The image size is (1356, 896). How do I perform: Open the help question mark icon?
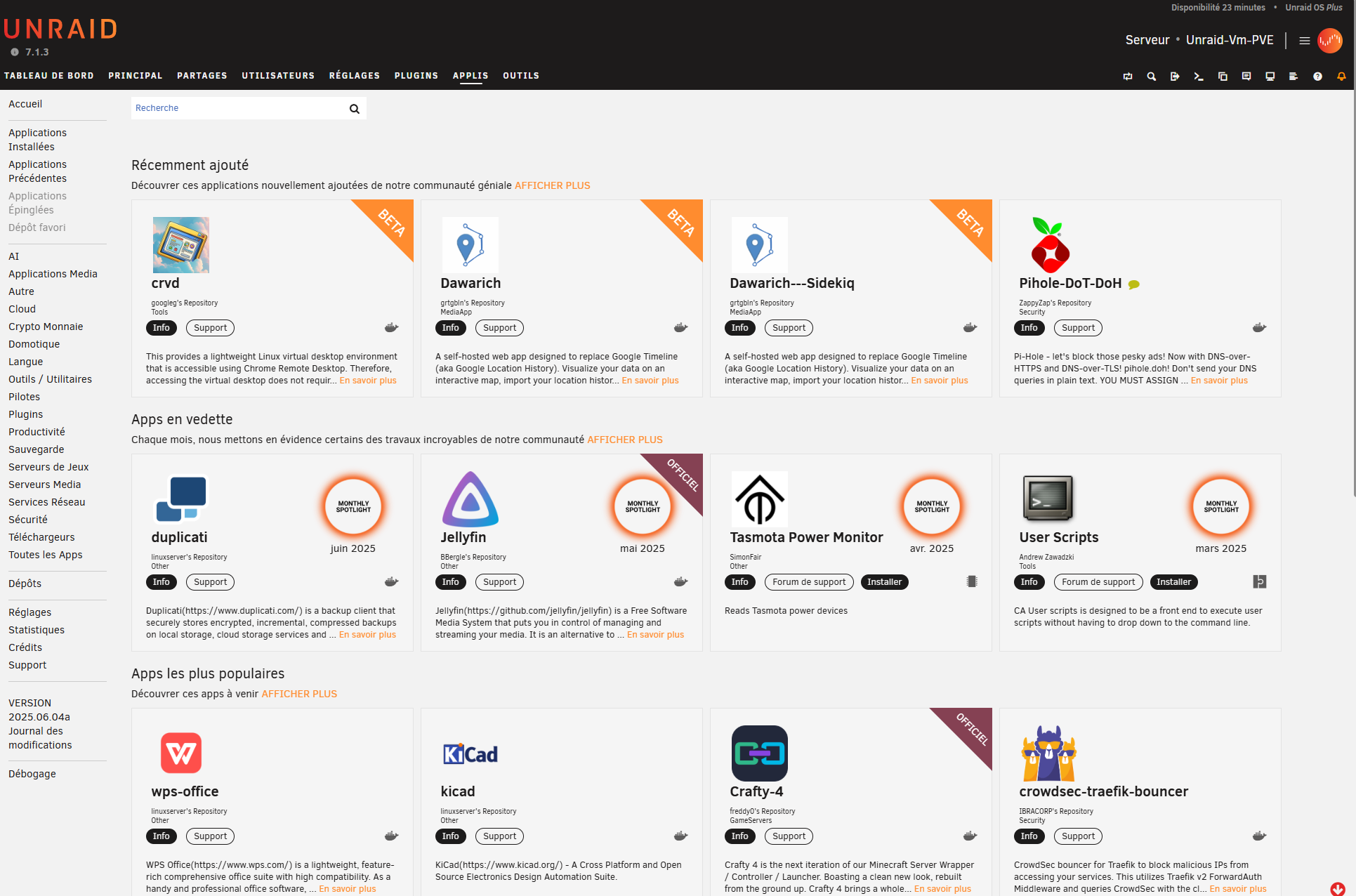point(1317,77)
